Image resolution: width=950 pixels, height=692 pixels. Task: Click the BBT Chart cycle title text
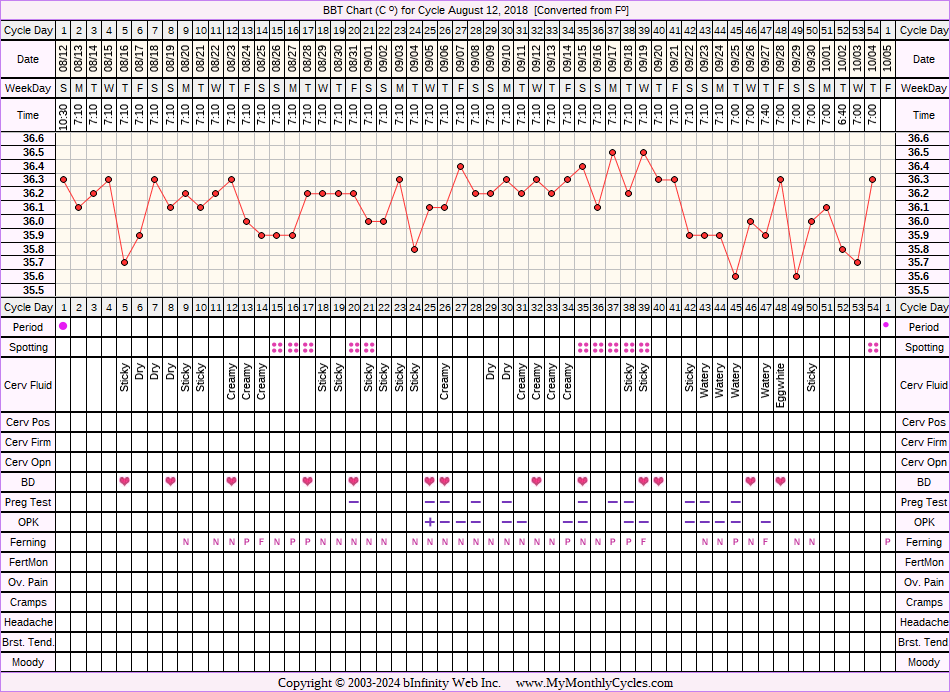[x=475, y=9]
